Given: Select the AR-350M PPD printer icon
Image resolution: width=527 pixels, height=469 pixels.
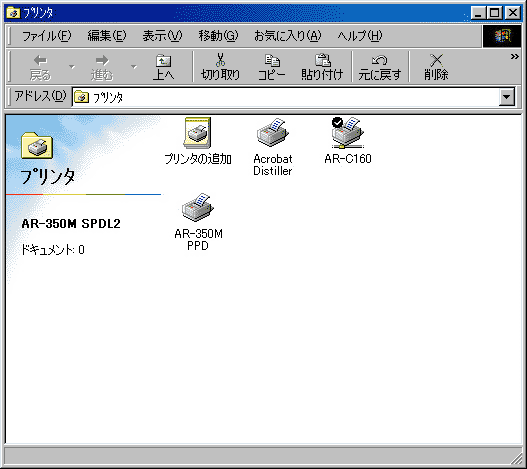Looking at the screenshot, I should tap(198, 207).
